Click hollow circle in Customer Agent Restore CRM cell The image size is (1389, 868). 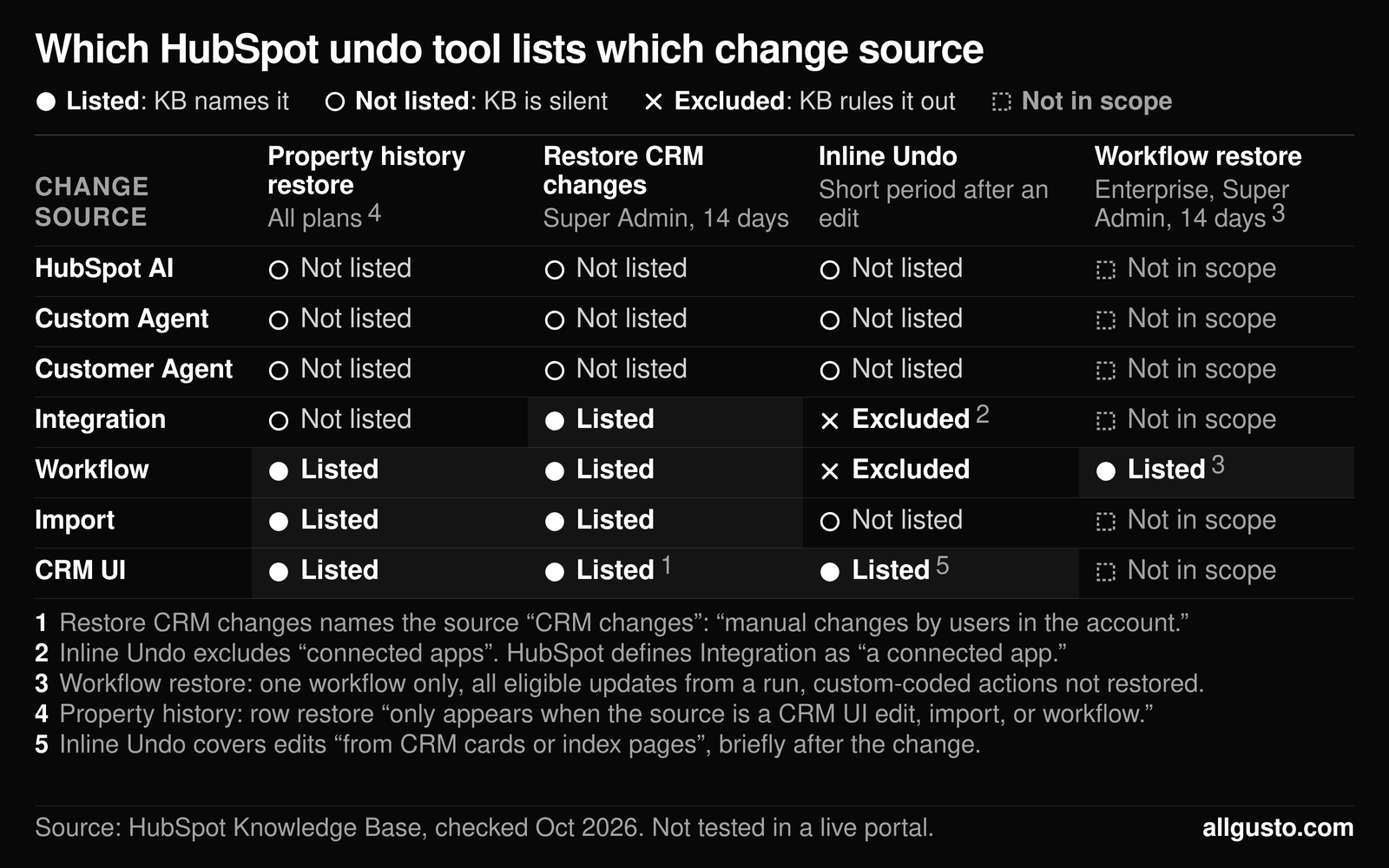click(x=555, y=371)
